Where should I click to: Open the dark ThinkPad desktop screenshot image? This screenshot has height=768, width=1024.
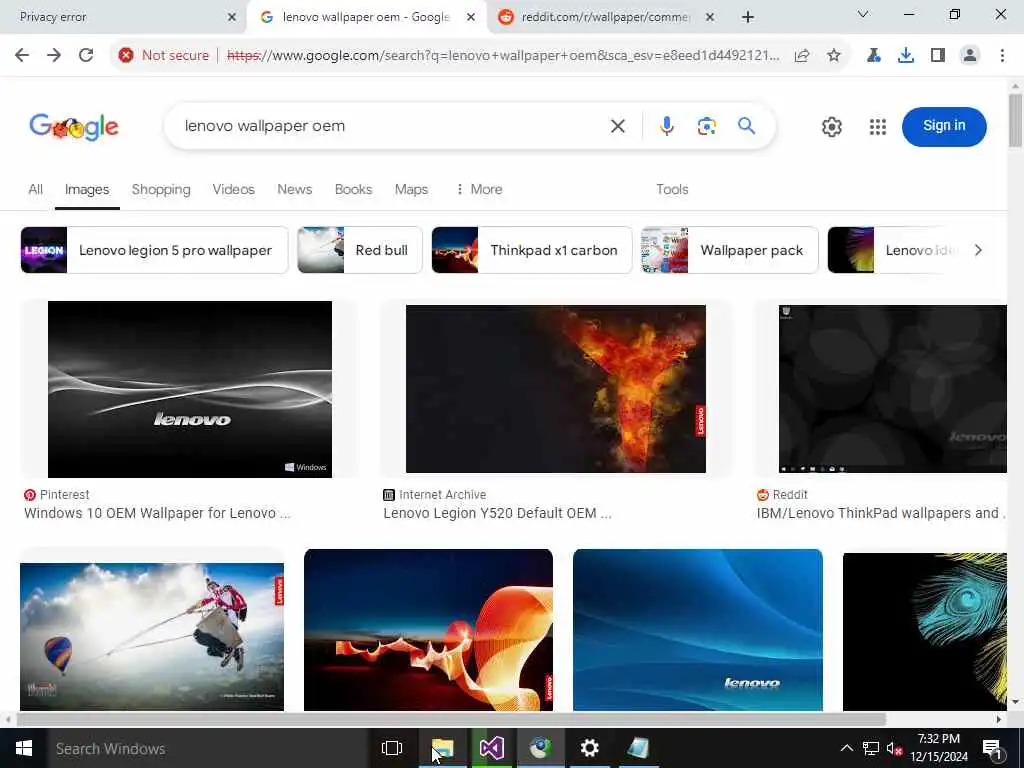(x=893, y=389)
